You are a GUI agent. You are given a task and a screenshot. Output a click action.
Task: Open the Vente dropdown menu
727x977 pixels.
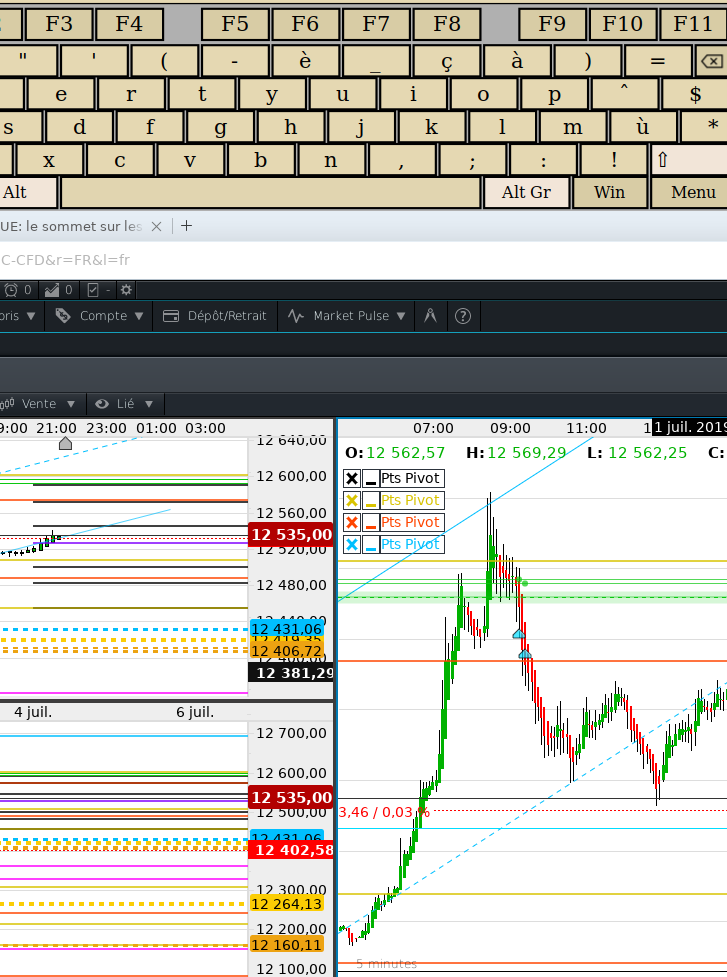coord(40,404)
